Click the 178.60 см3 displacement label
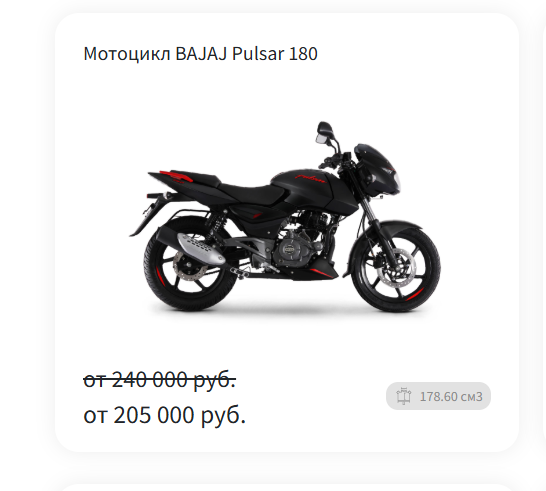Viewport: 546px width, 491px height. coord(451,396)
